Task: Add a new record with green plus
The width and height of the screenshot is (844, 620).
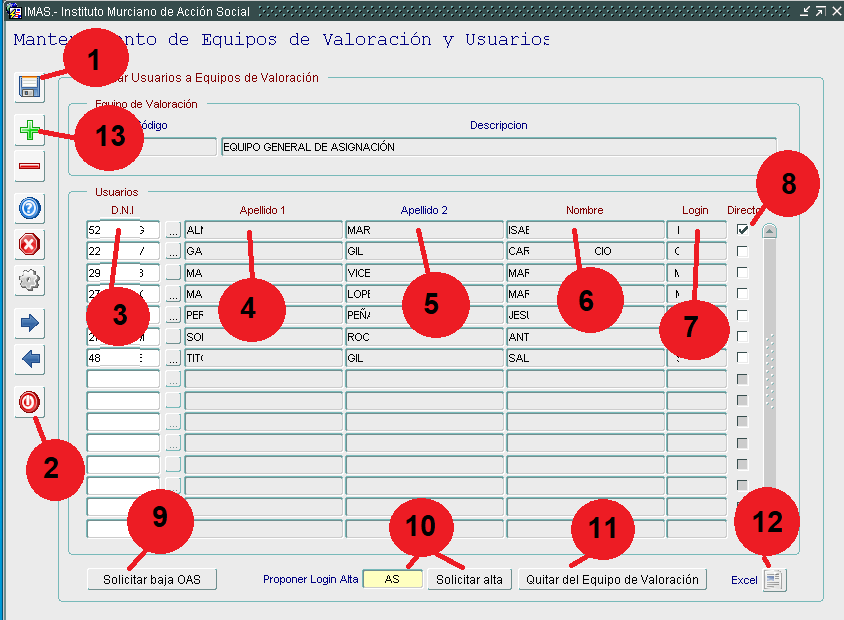Action: [30, 130]
